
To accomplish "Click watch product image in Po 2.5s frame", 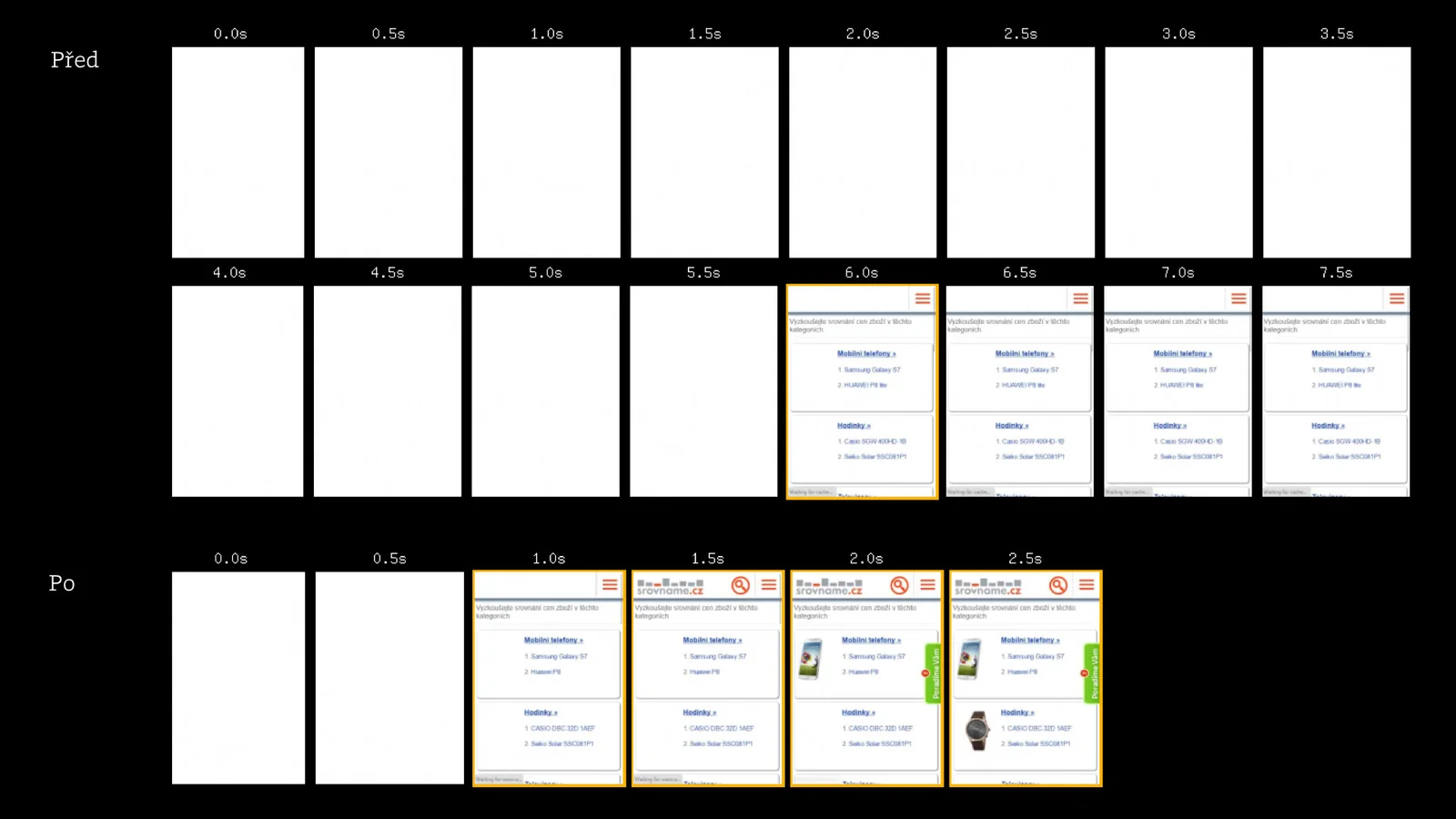I will click(x=976, y=730).
